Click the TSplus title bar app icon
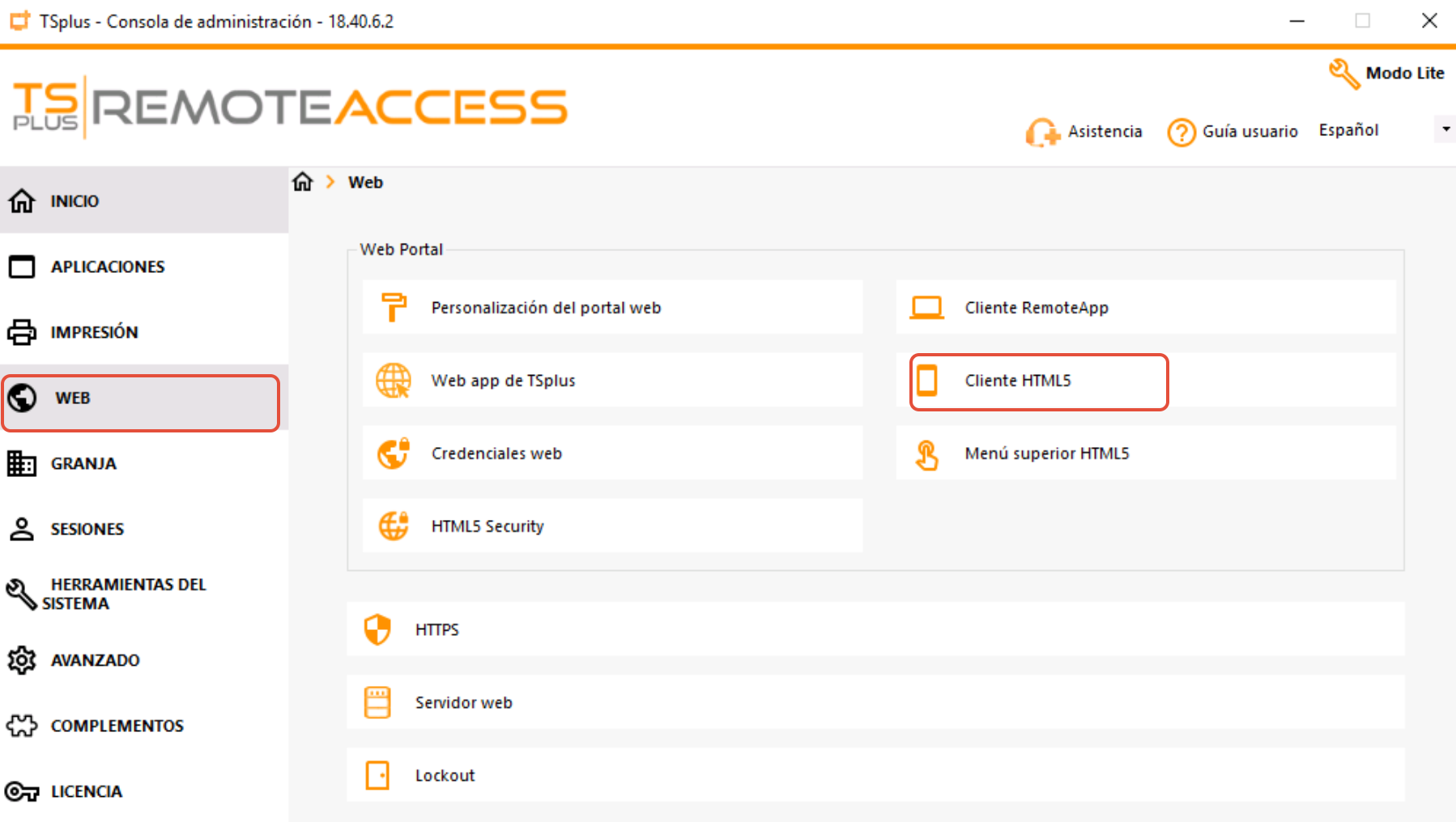The image size is (1456, 822). 19,20
